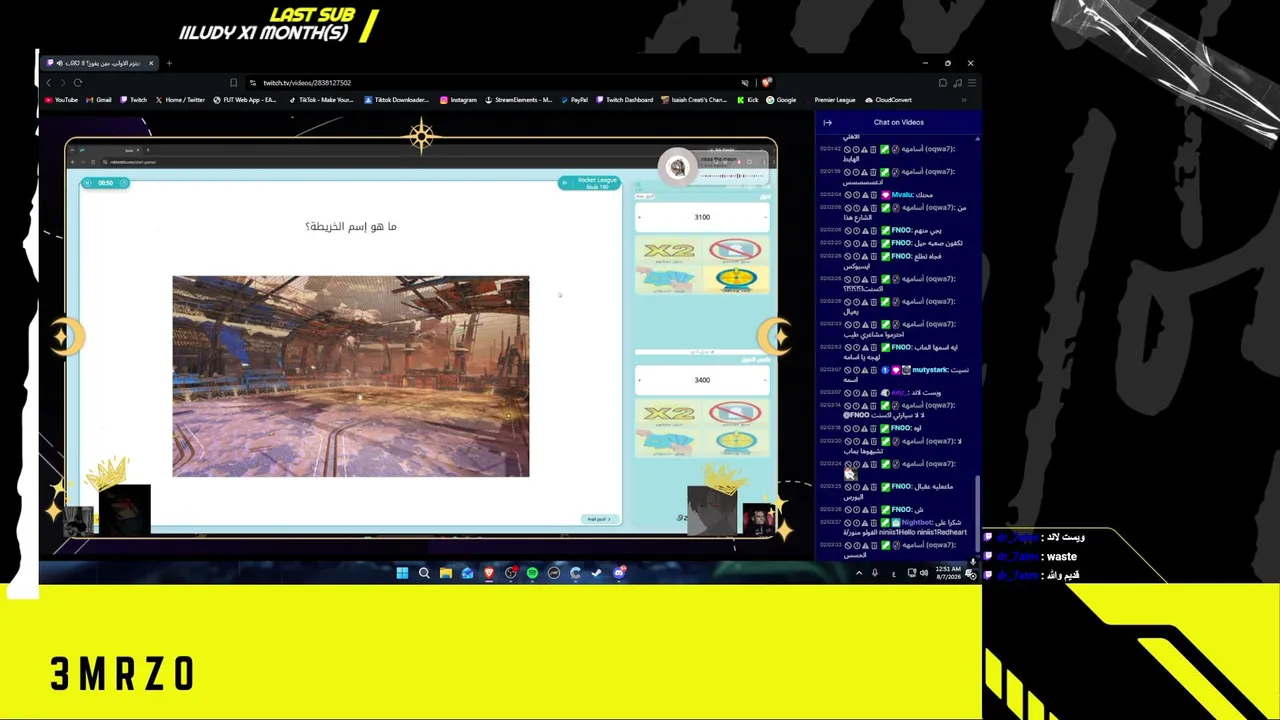Click the Mvalu username in chat
1280x720 pixels.
click(x=903, y=195)
